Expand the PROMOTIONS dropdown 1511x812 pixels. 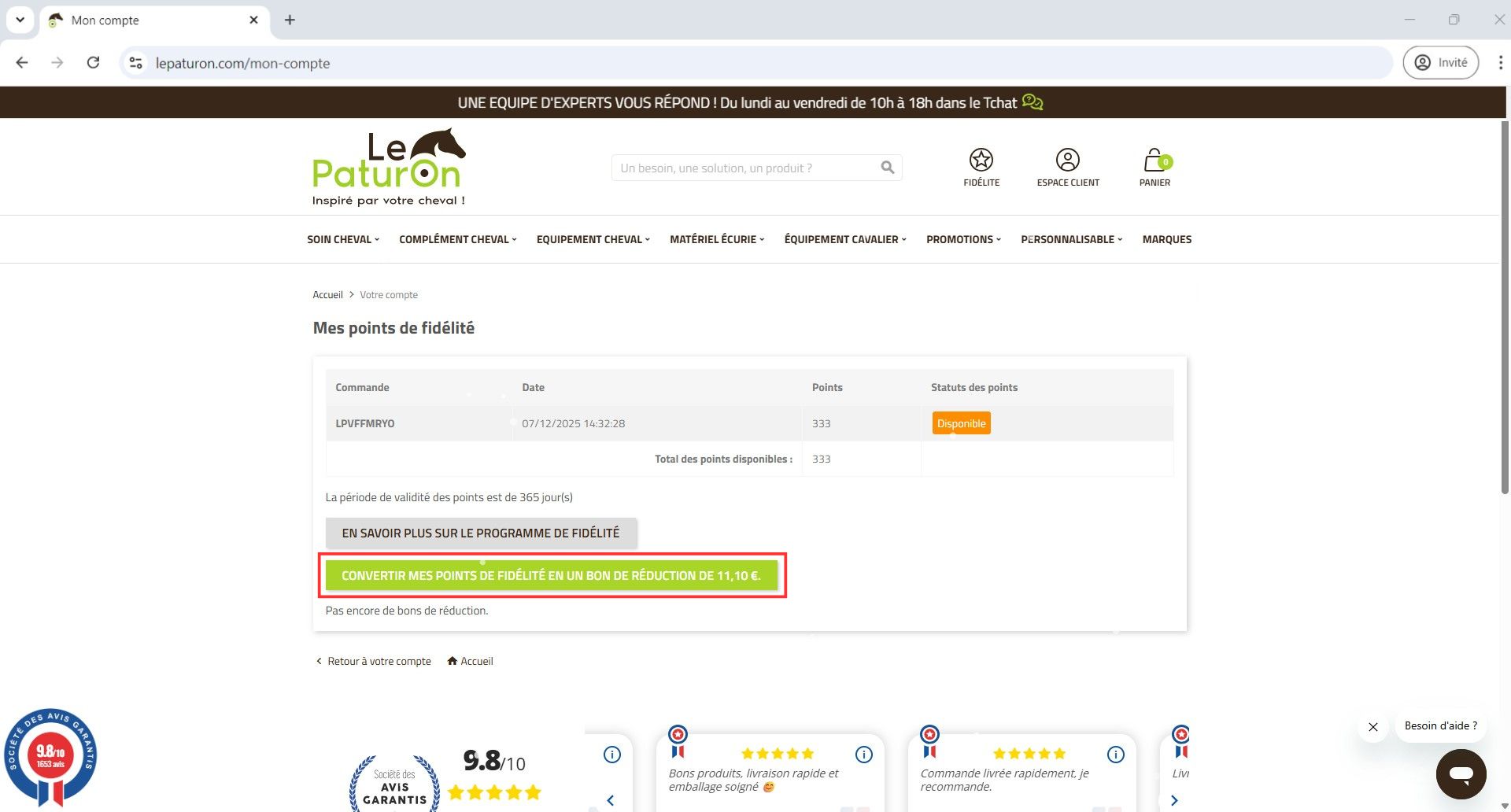(962, 239)
